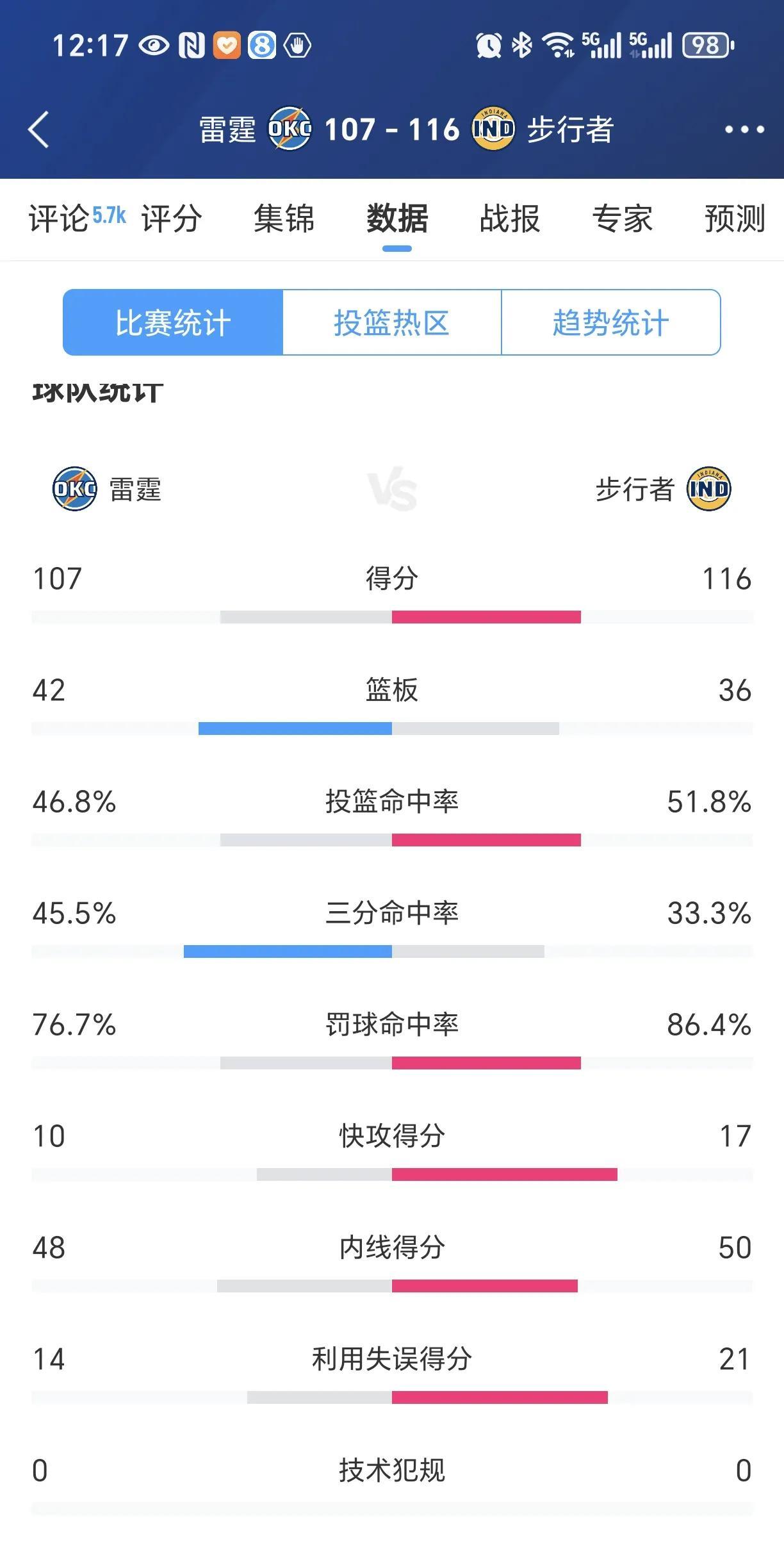
Task: Tap Pacers team logo in stats section
Action: tap(708, 489)
